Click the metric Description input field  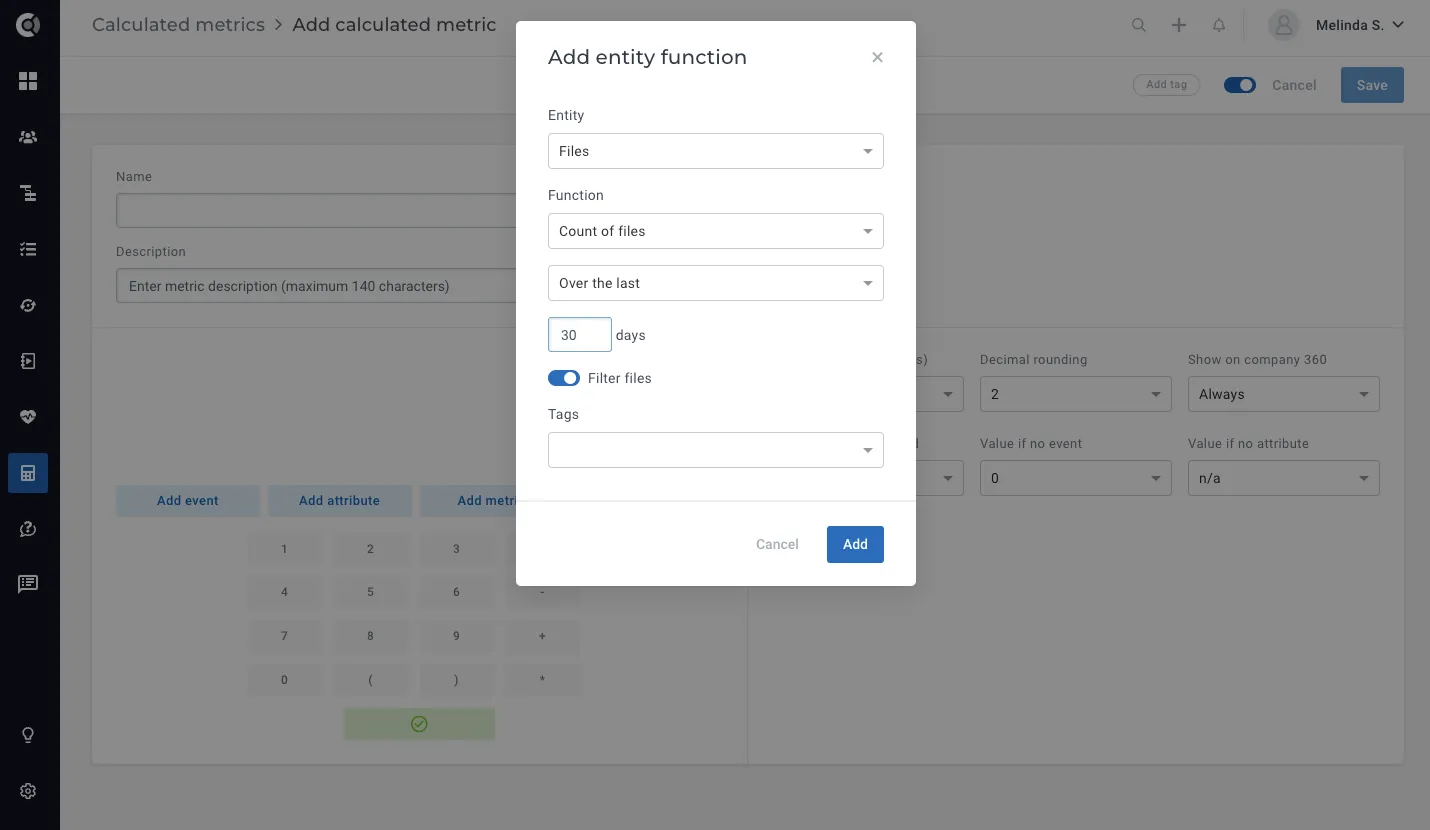(316, 286)
